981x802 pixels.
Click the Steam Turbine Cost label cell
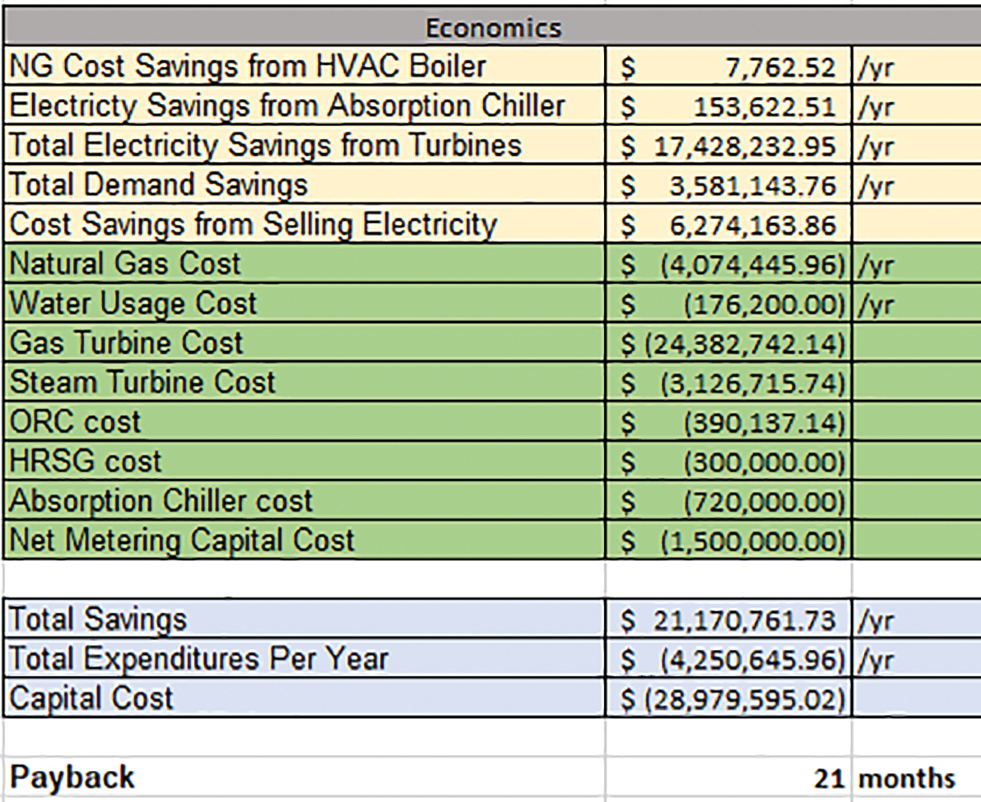click(x=142, y=382)
